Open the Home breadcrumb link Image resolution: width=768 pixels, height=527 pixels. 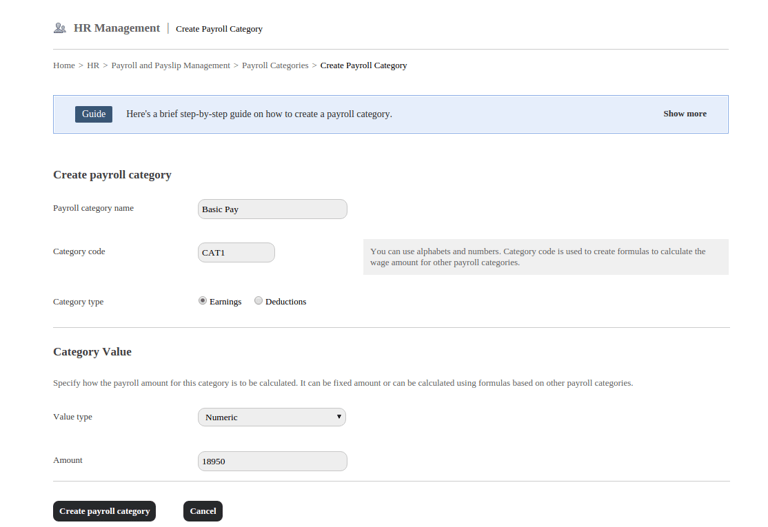pos(64,65)
